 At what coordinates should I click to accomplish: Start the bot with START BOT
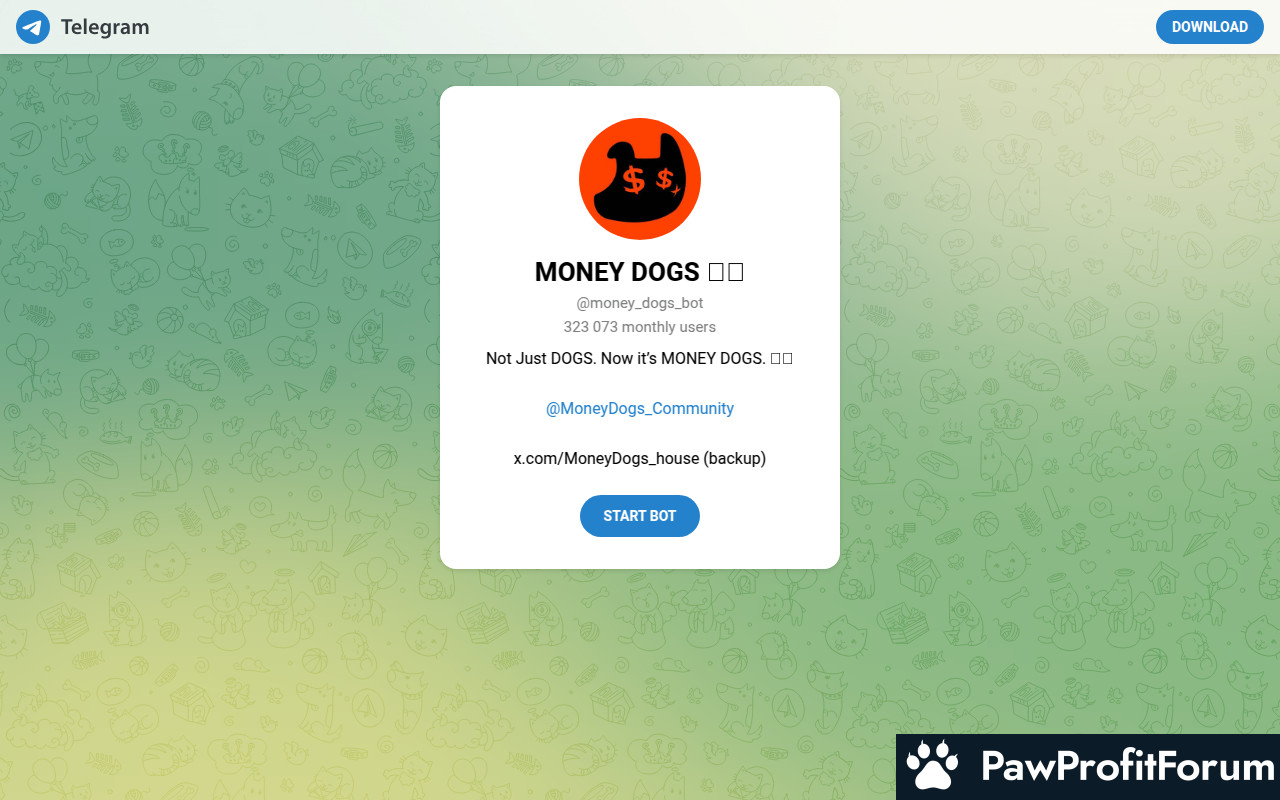pyautogui.click(x=640, y=516)
